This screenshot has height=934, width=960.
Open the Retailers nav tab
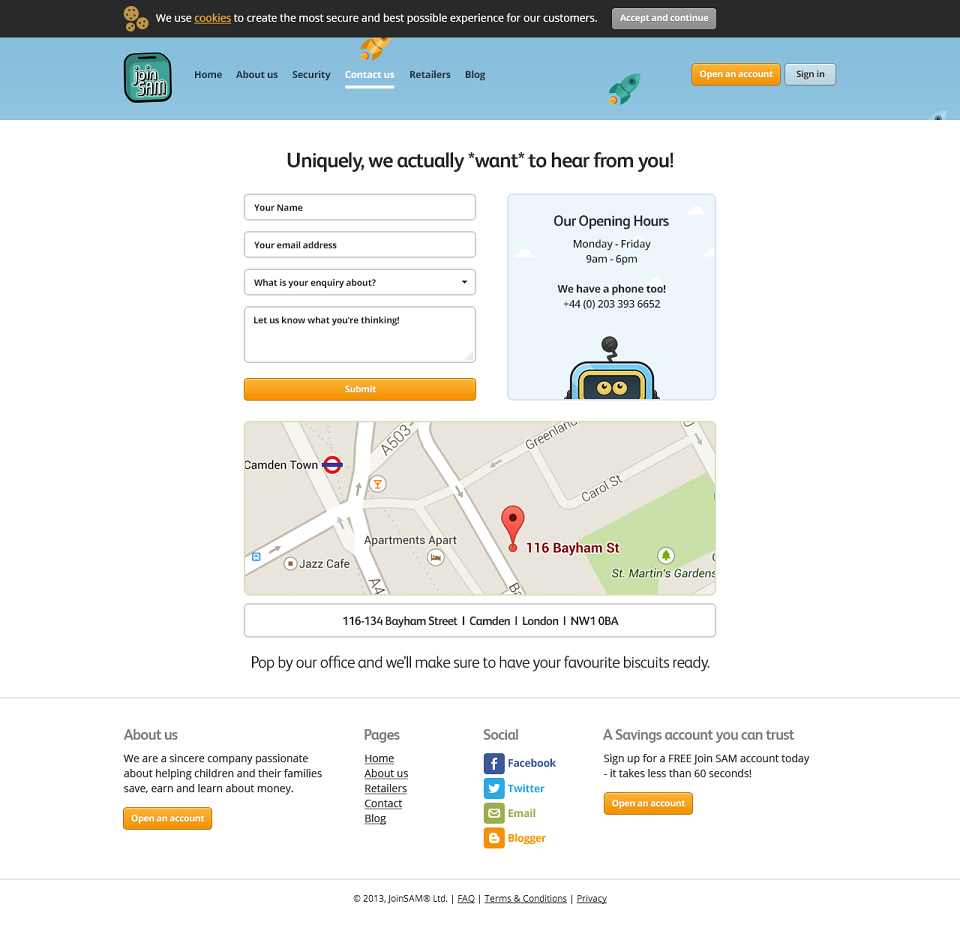click(x=430, y=75)
